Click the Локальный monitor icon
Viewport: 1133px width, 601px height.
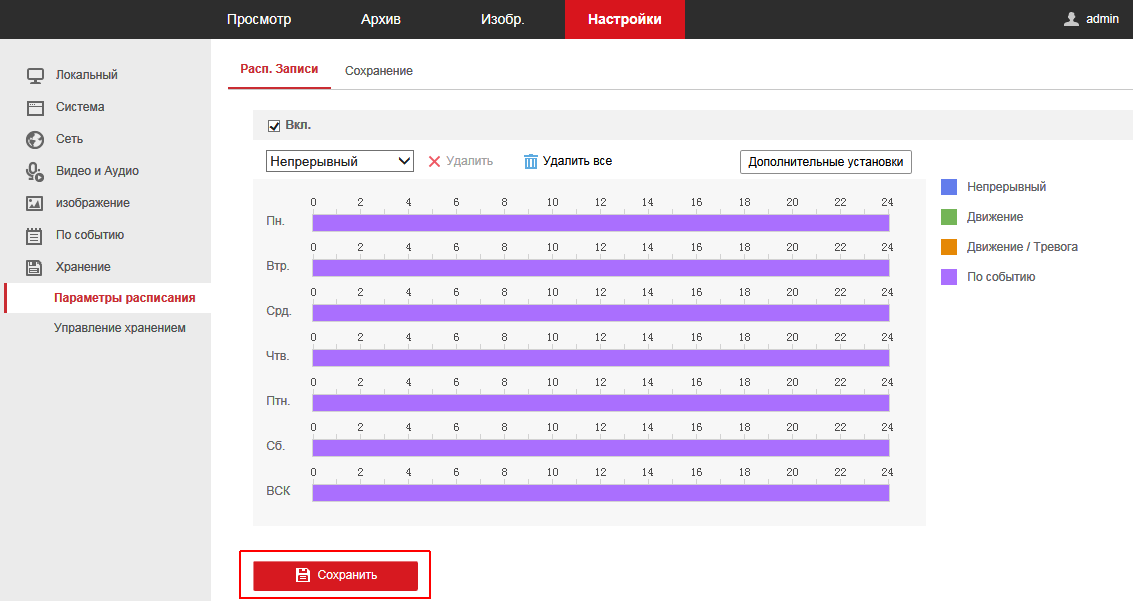tap(35, 75)
